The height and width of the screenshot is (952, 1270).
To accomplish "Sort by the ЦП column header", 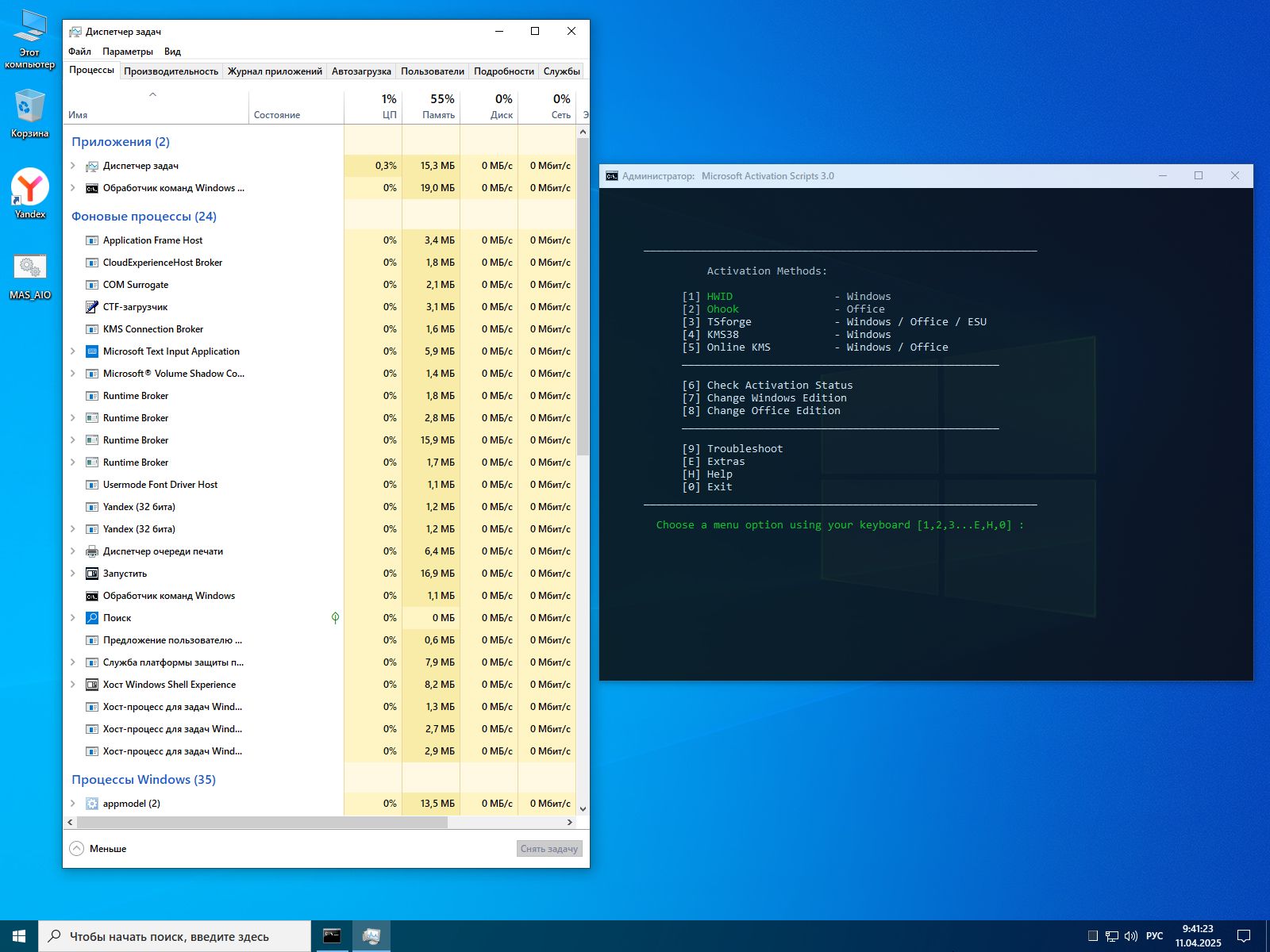I will [x=373, y=106].
